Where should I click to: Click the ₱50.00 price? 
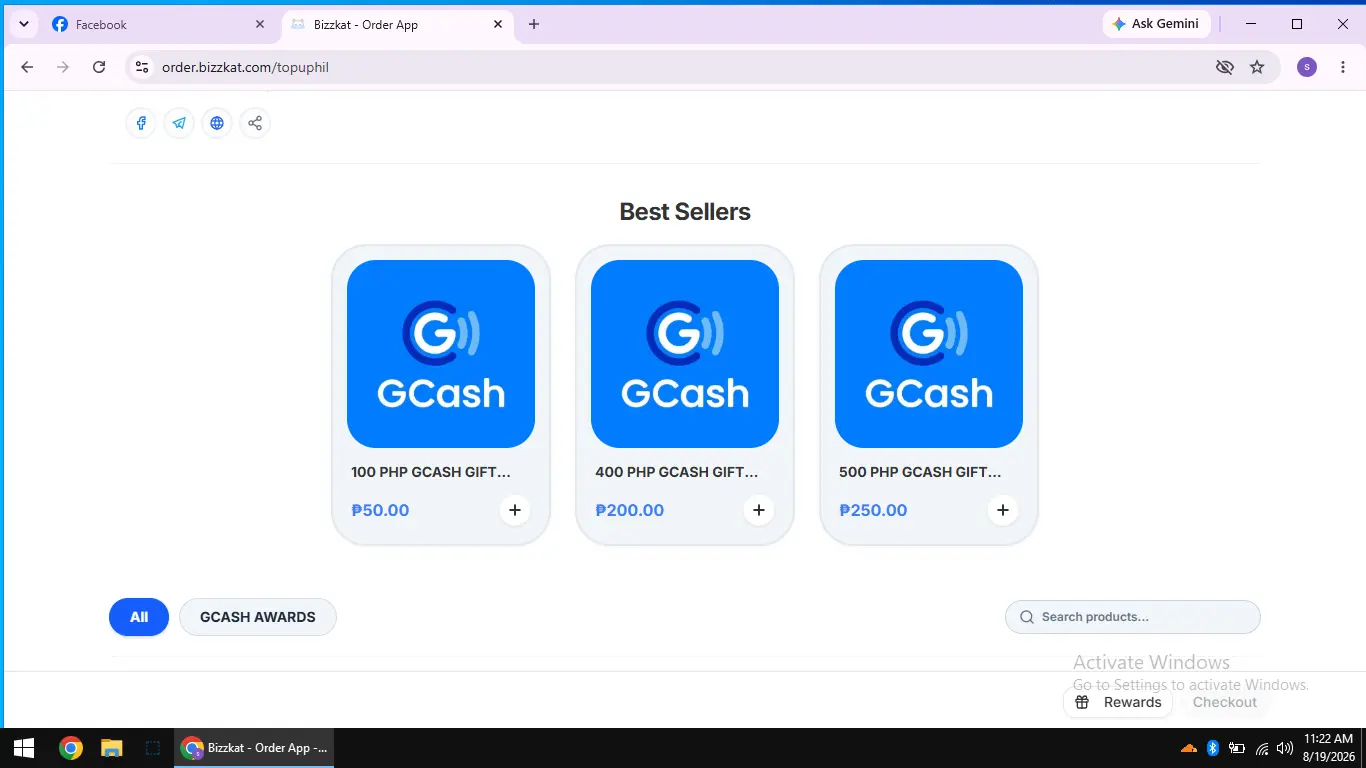coord(380,510)
